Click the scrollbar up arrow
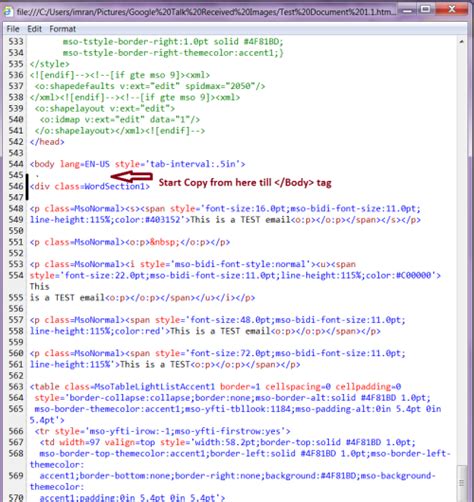 tap(461, 42)
